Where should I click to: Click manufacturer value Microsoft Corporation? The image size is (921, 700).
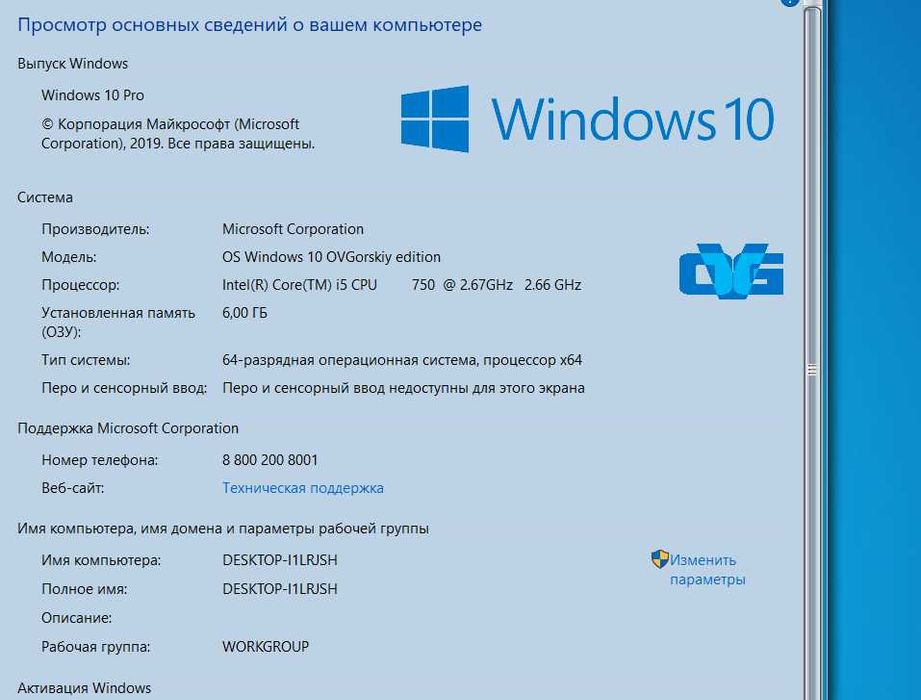click(x=293, y=229)
